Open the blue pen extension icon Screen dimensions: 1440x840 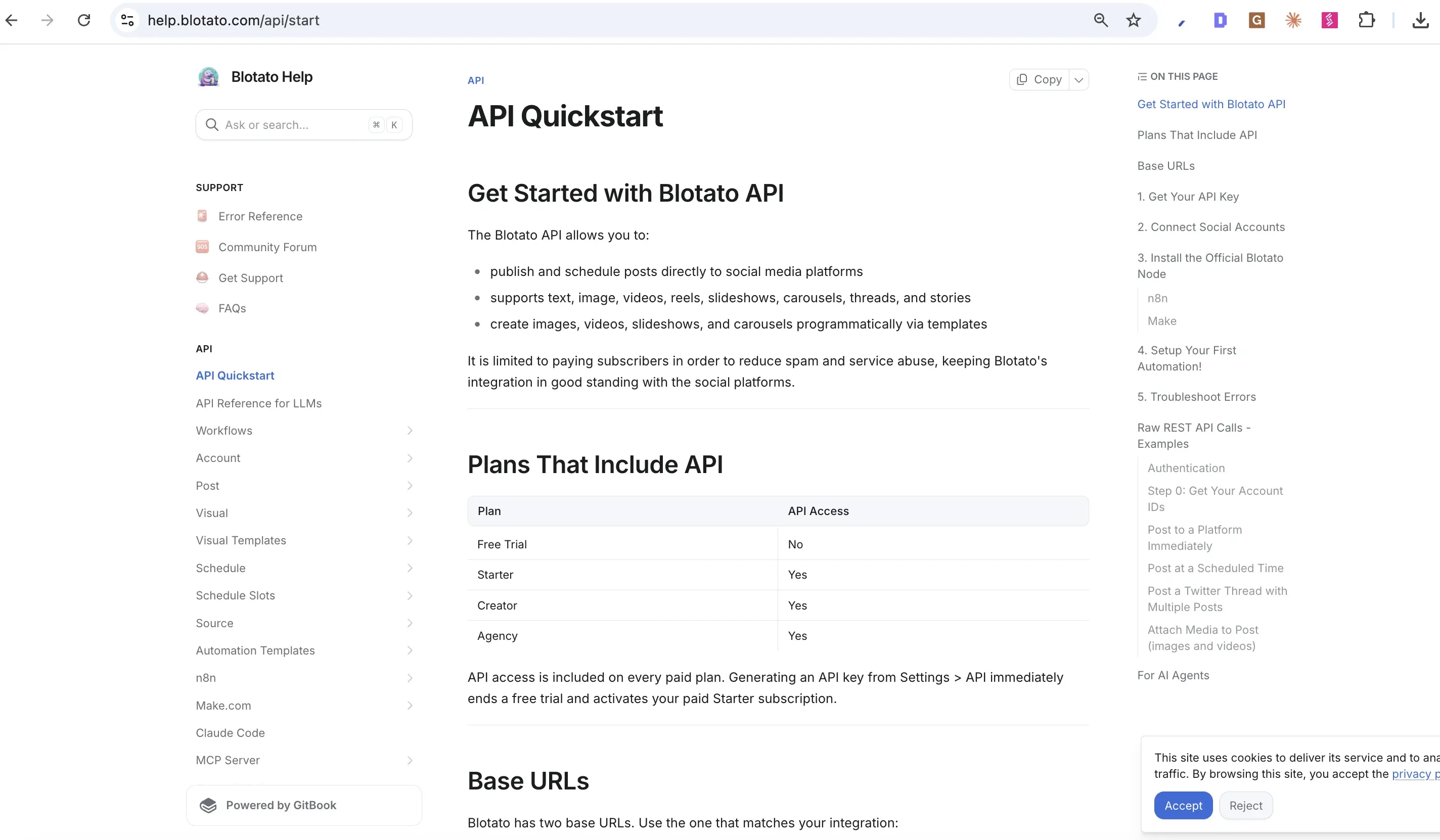pyautogui.click(x=1182, y=22)
